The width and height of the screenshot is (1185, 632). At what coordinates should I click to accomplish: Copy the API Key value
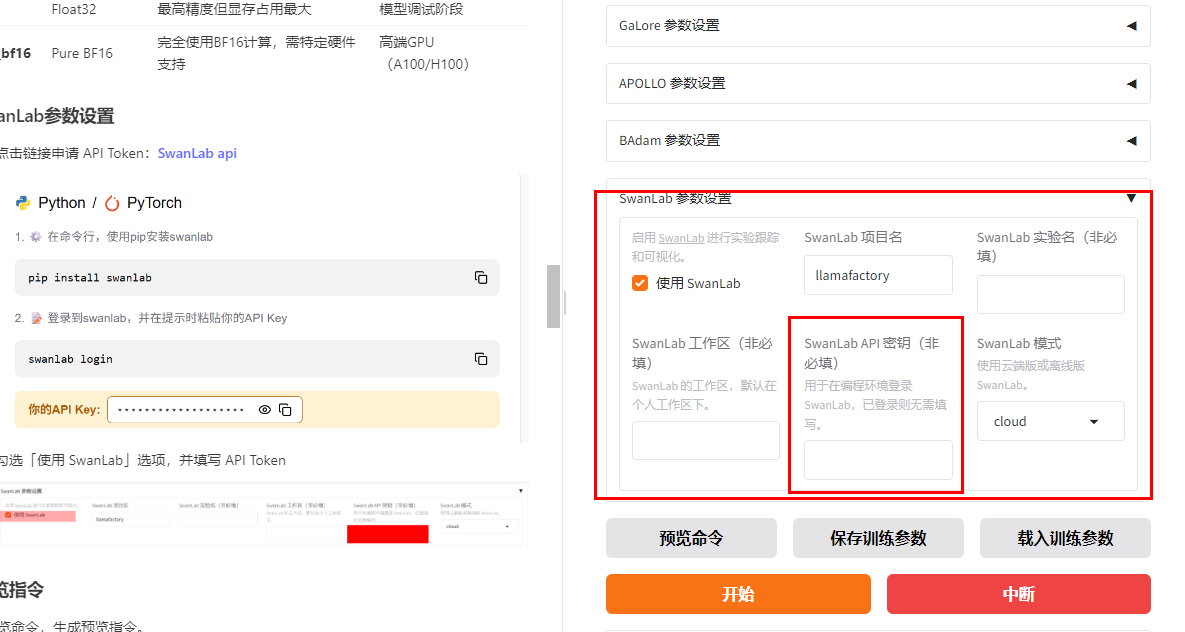pos(285,410)
